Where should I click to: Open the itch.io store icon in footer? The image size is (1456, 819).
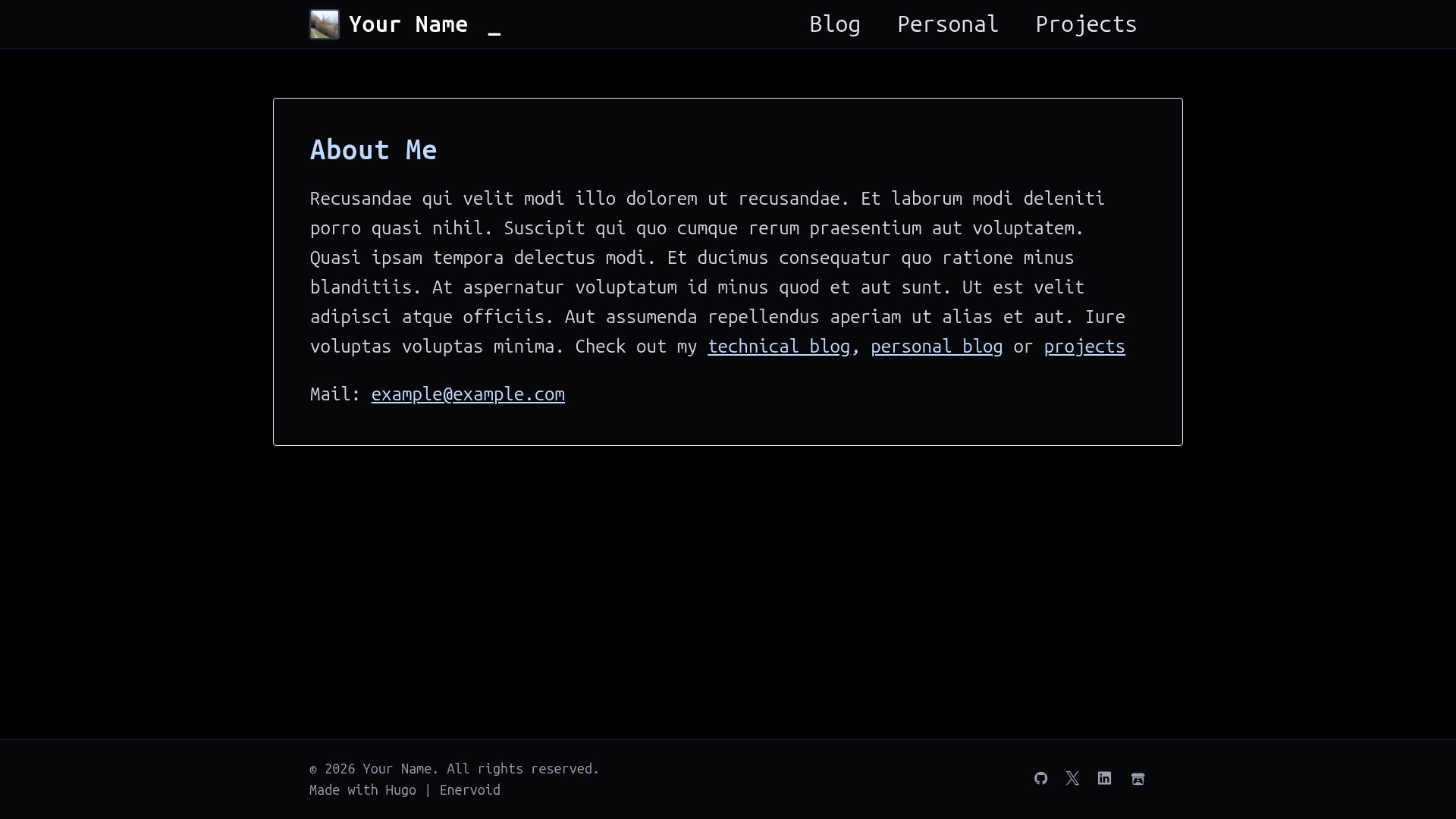point(1137,779)
